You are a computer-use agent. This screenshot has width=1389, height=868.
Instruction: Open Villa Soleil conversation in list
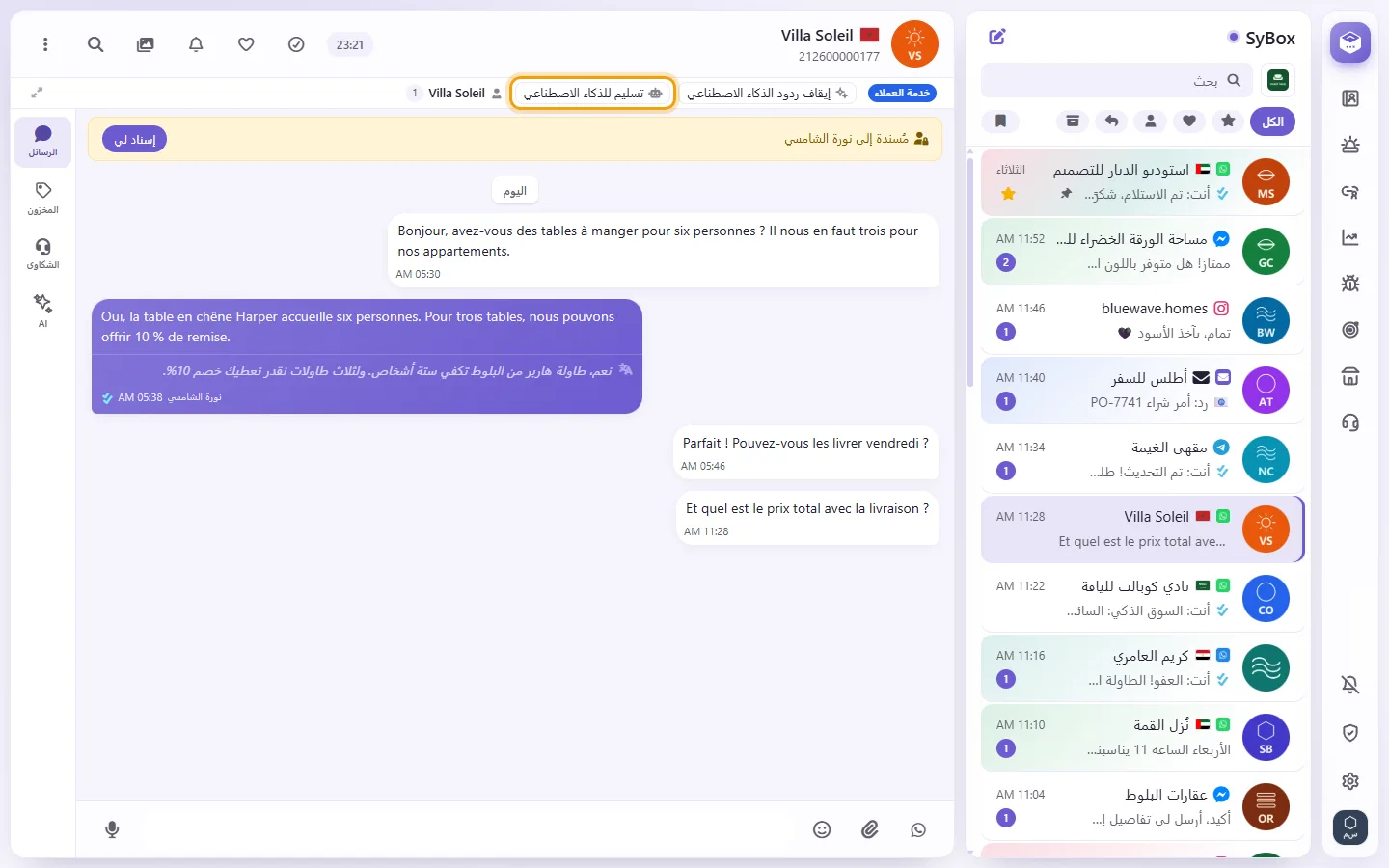point(1143,529)
